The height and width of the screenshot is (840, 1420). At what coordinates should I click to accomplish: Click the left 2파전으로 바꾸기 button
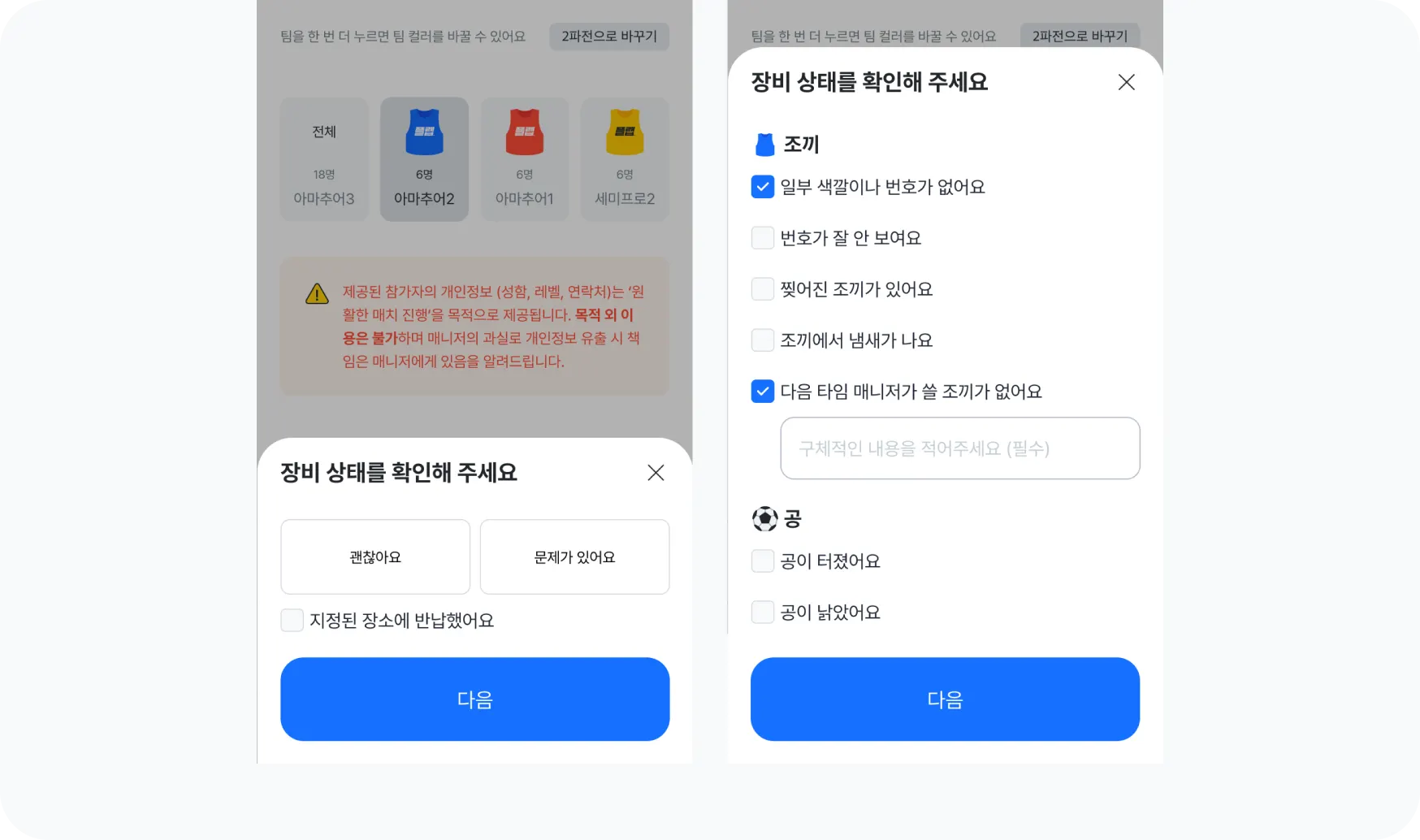pyautogui.click(x=609, y=37)
